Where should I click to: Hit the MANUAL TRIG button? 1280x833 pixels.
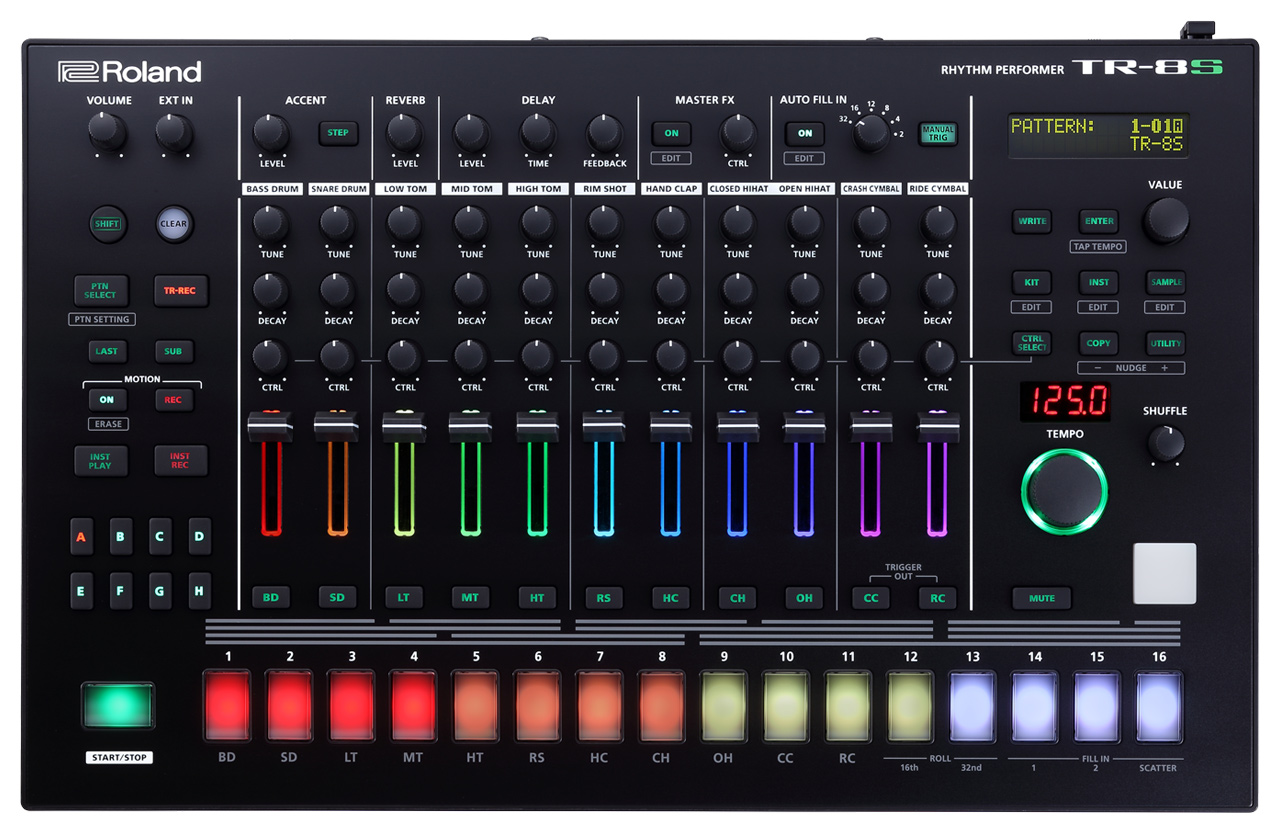tap(938, 133)
